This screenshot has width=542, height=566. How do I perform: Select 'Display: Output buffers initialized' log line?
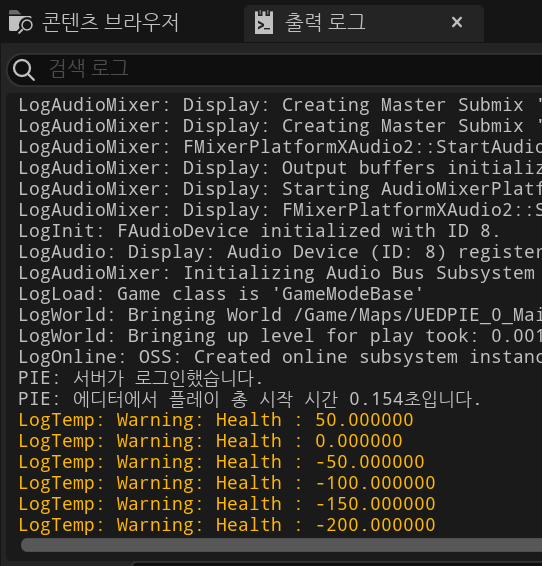click(280, 168)
